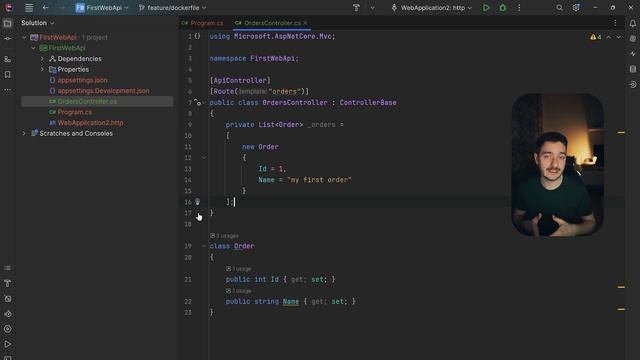Click the JetBrains Rider logo icon
This screenshot has height=360, width=640.
click(8, 7)
